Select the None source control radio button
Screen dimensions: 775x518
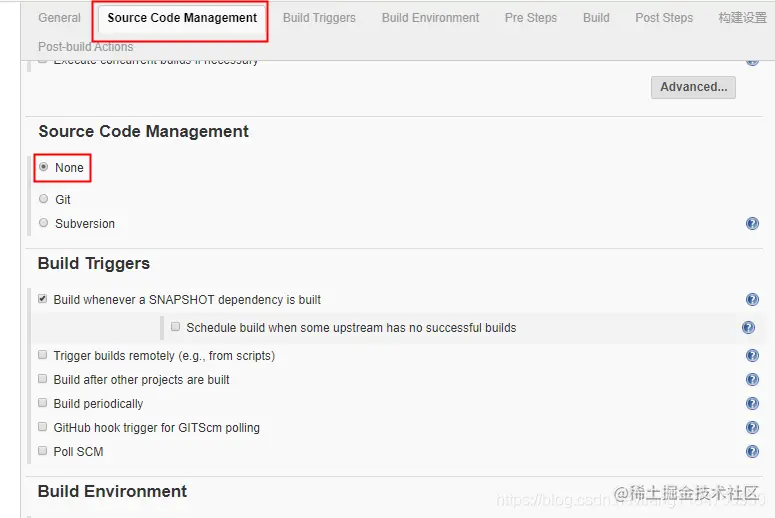43,167
